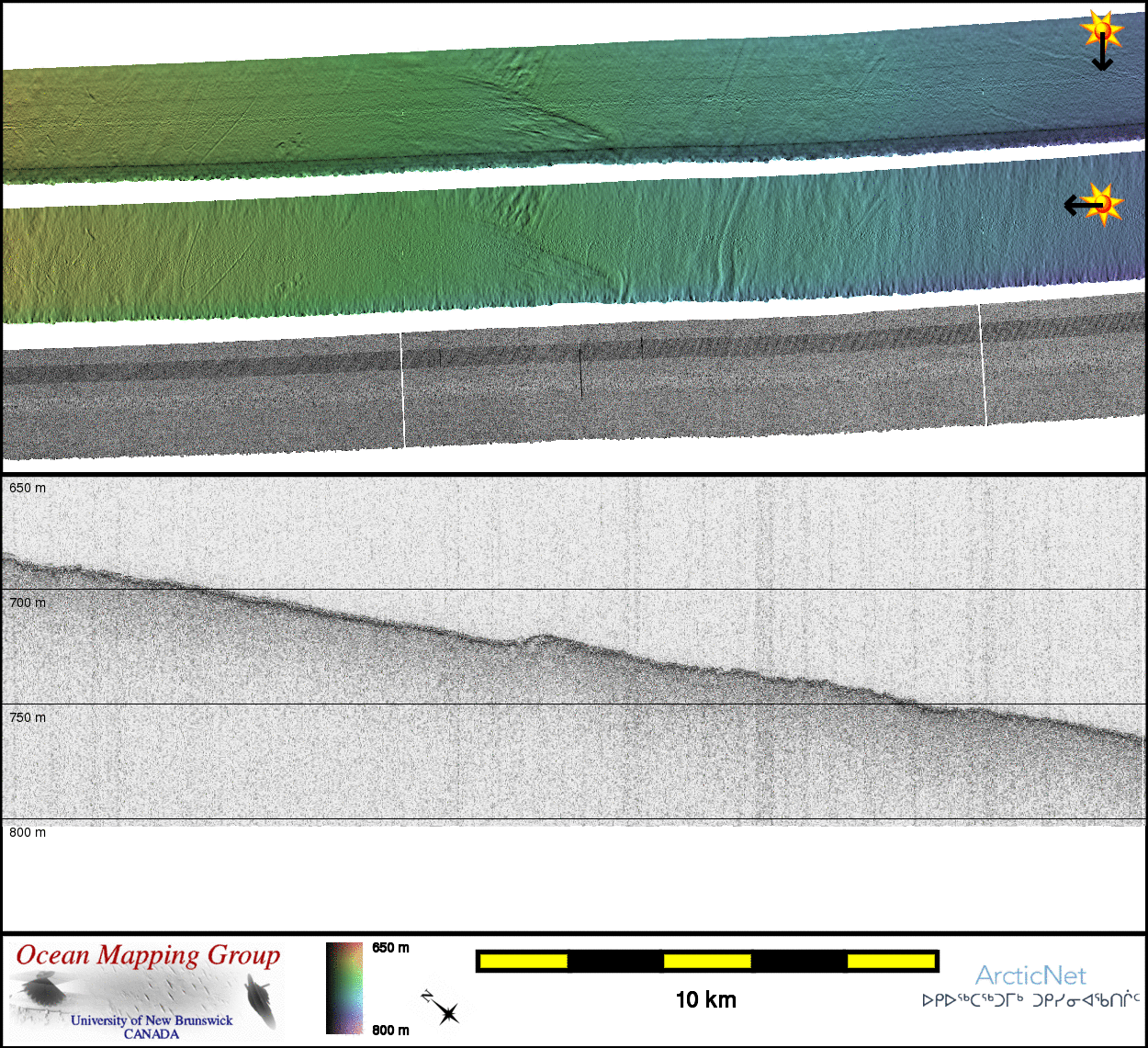This screenshot has height=1048, width=1148.
Task: Click the University of New Brunswick text
Action: 152,1020
